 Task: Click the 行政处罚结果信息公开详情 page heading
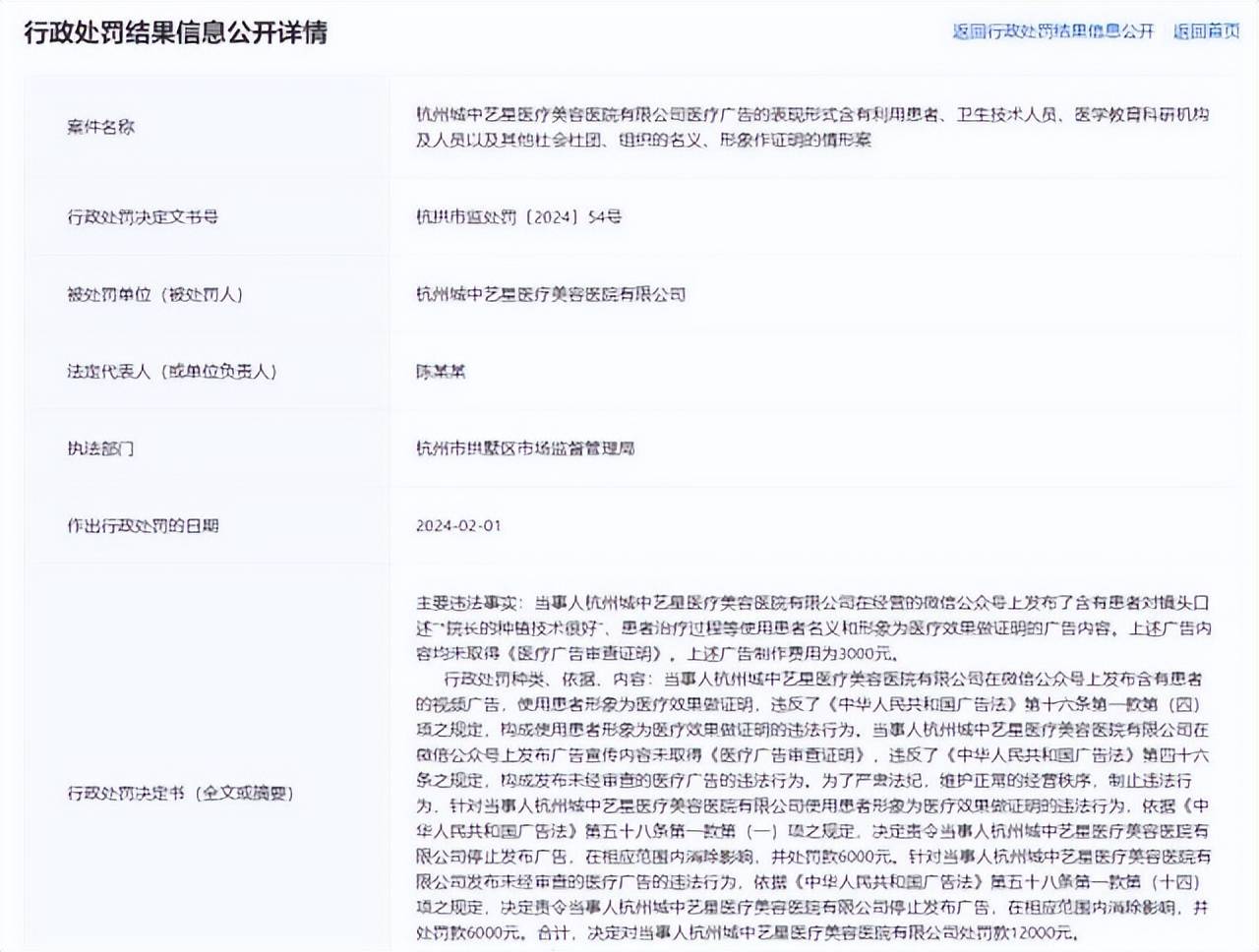[175, 32]
